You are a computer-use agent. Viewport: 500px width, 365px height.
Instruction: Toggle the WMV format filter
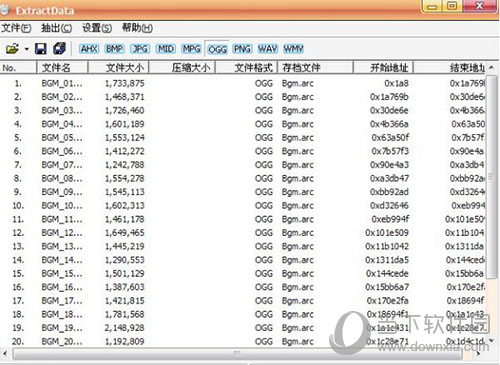(293, 49)
